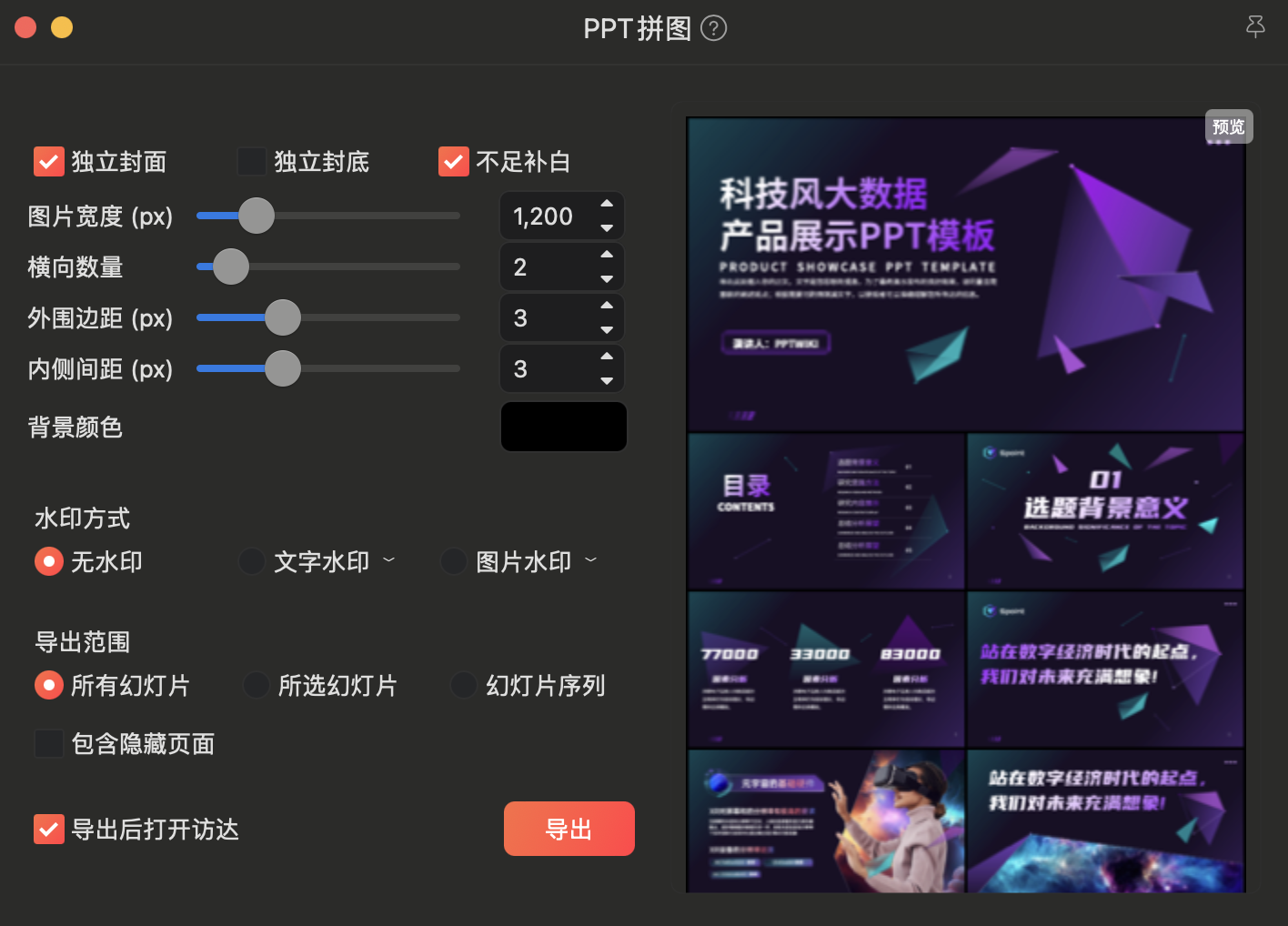Image resolution: width=1288 pixels, height=926 pixels.
Task: Open the black 背景颜色 color swatch
Action: click(564, 427)
